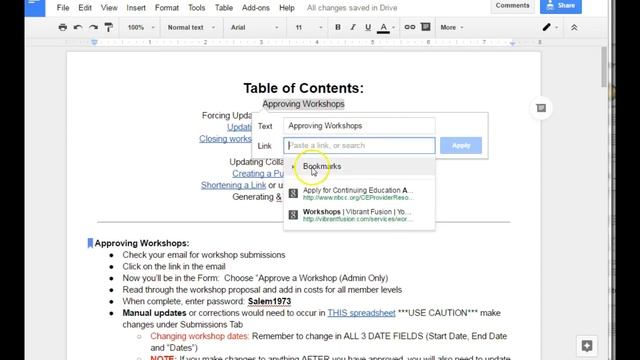Click the Closing works link
Image resolution: width=640 pixels, height=360 pixels.
coord(225,139)
